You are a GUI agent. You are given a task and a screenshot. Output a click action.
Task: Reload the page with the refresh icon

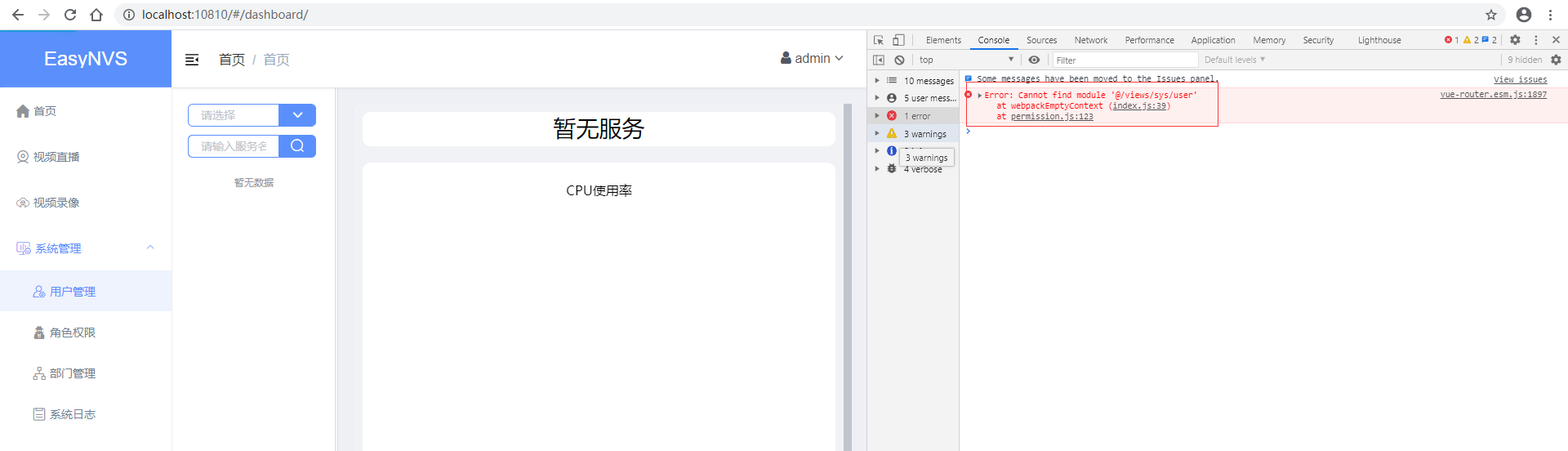click(x=70, y=15)
